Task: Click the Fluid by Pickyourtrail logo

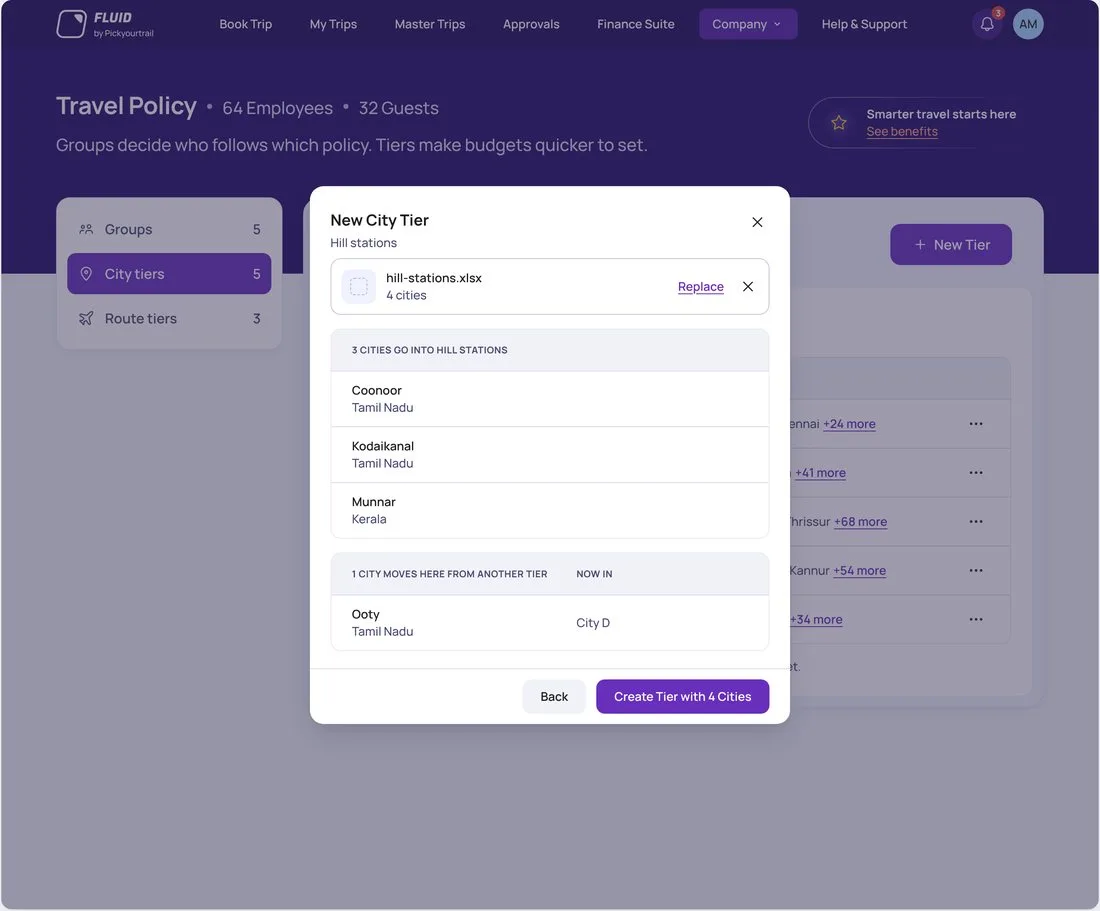Action: pyautogui.click(x=105, y=24)
